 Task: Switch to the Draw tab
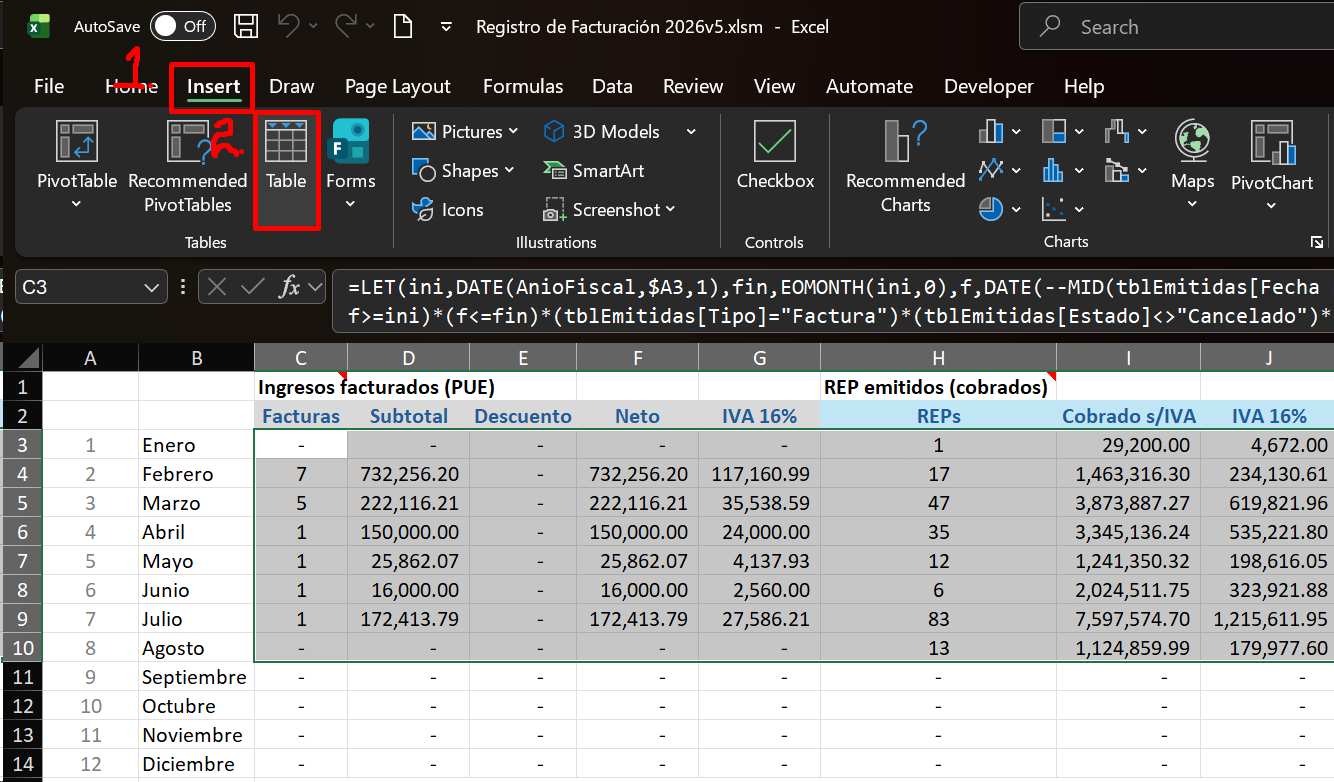click(292, 86)
